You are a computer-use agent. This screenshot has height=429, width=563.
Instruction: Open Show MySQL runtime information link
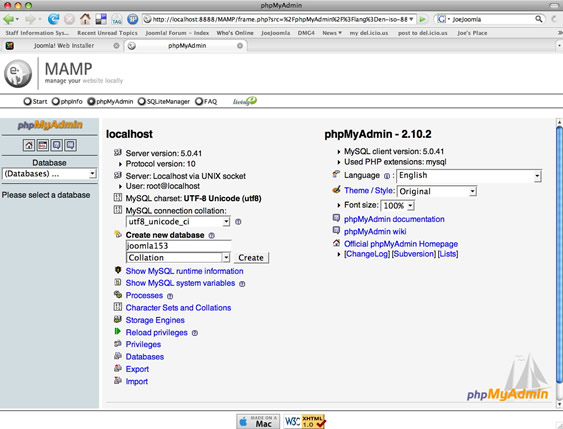click(184, 271)
